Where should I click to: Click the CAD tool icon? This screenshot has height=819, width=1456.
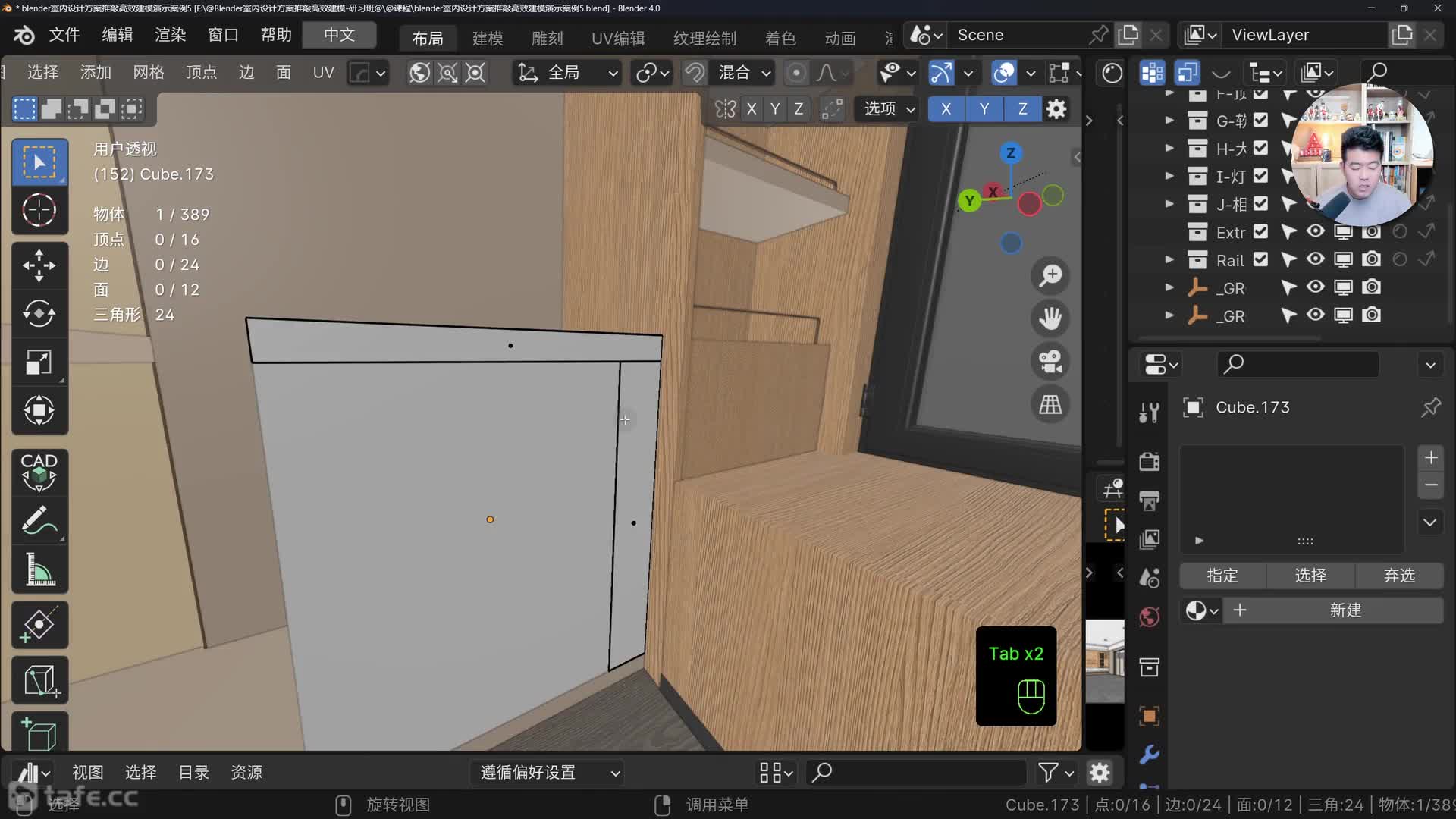coord(39,472)
